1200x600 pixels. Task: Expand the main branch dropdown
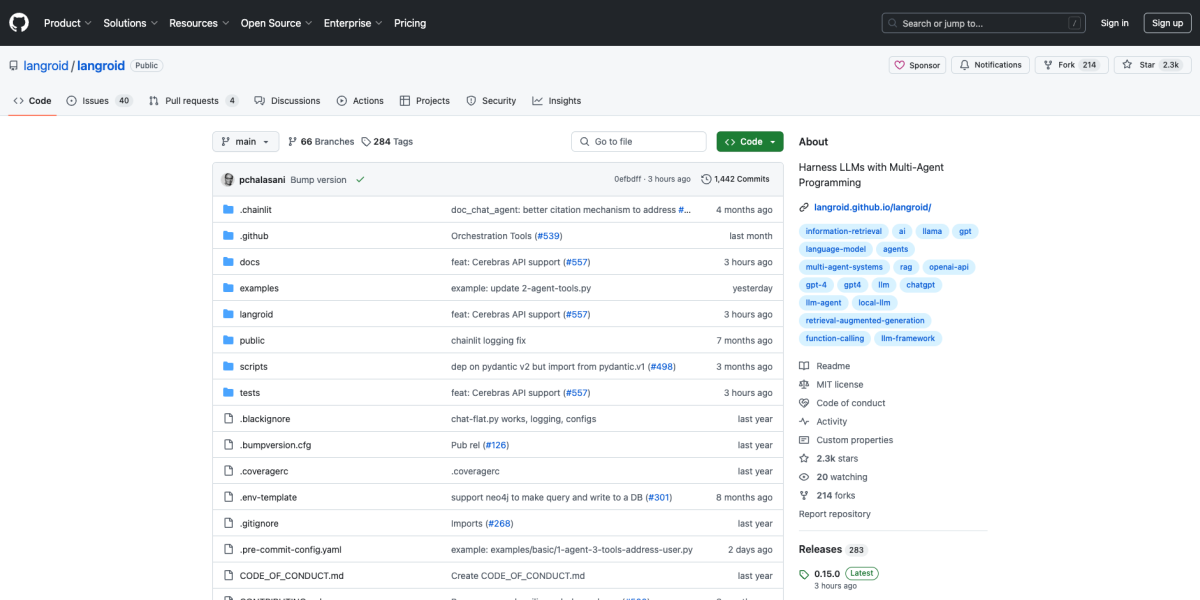tap(245, 142)
